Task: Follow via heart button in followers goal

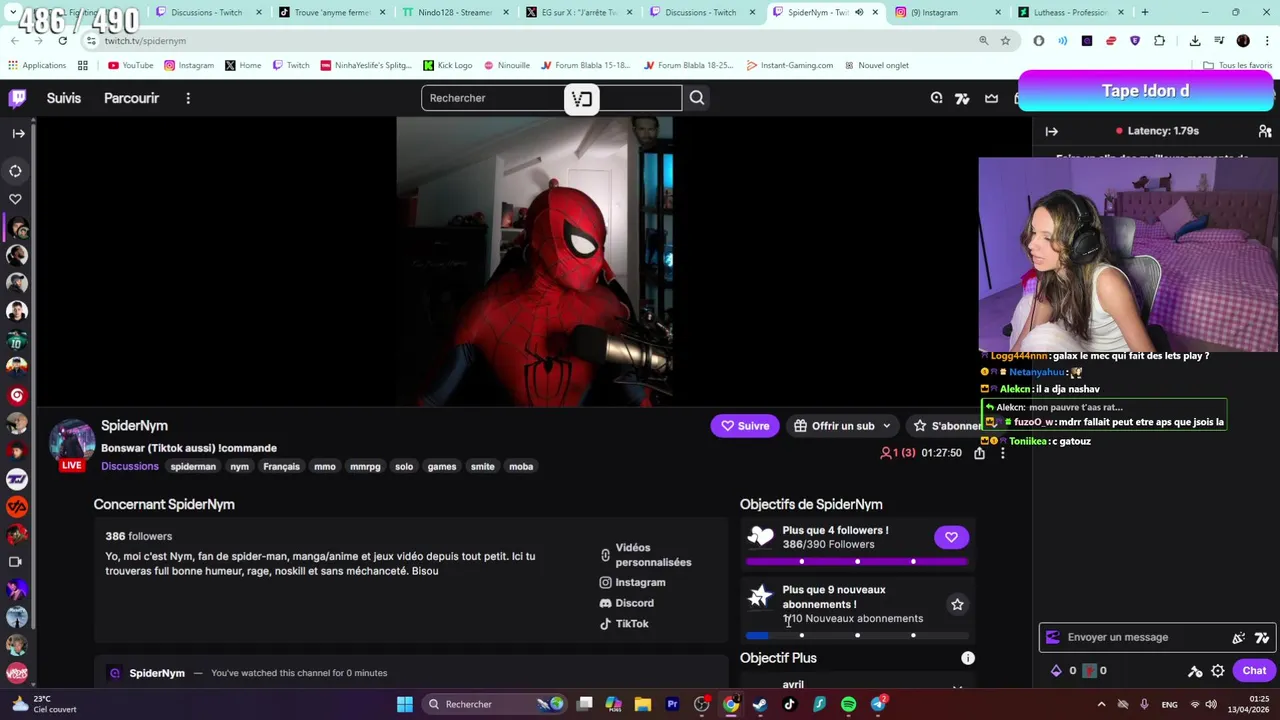Action: coord(951,537)
